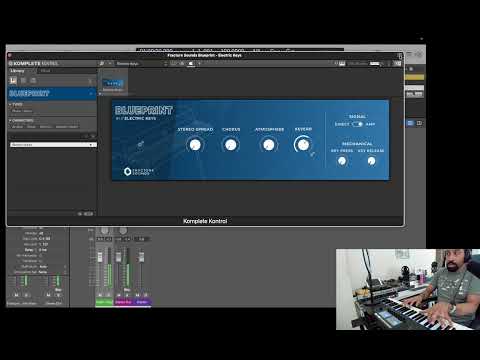
Task: Select the purple channel name label
Action: [x=142, y=302]
